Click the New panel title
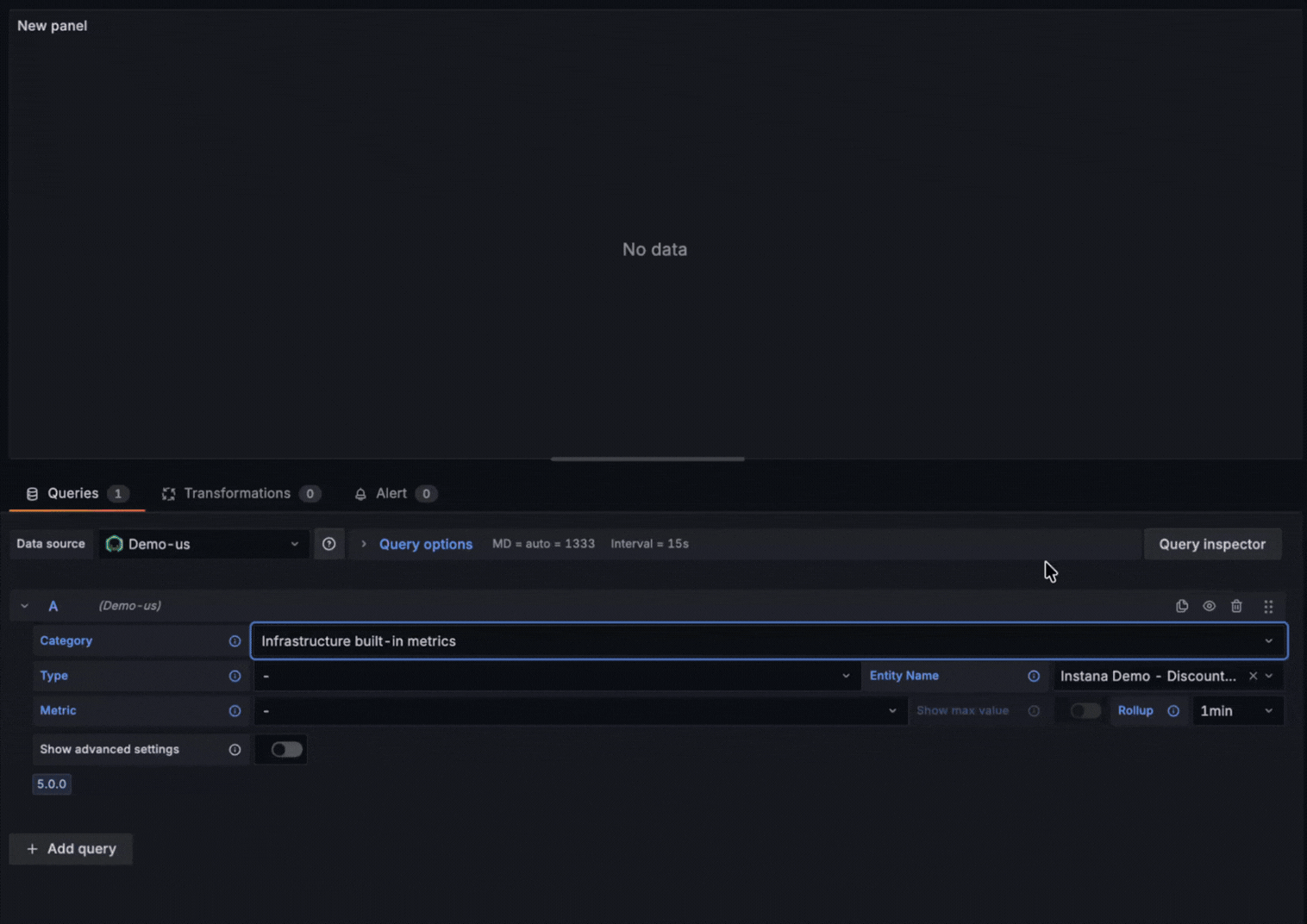Image resolution: width=1307 pixels, height=924 pixels. 53,26
